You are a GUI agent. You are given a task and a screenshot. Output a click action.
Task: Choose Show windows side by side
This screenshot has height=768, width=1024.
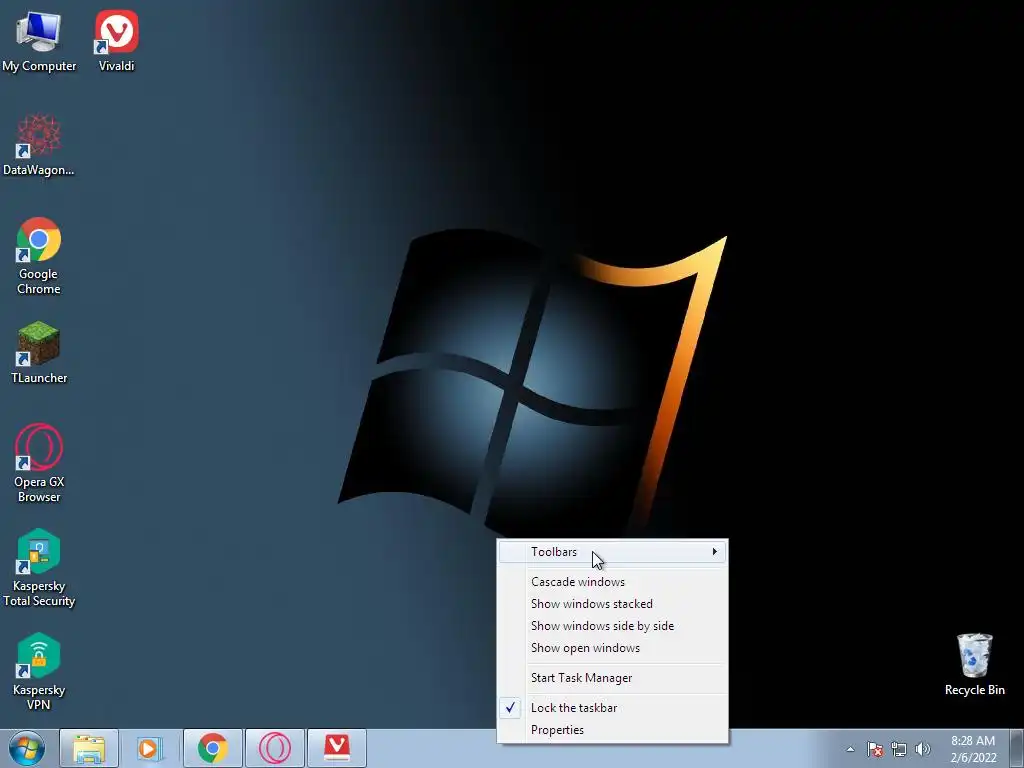tap(613, 626)
